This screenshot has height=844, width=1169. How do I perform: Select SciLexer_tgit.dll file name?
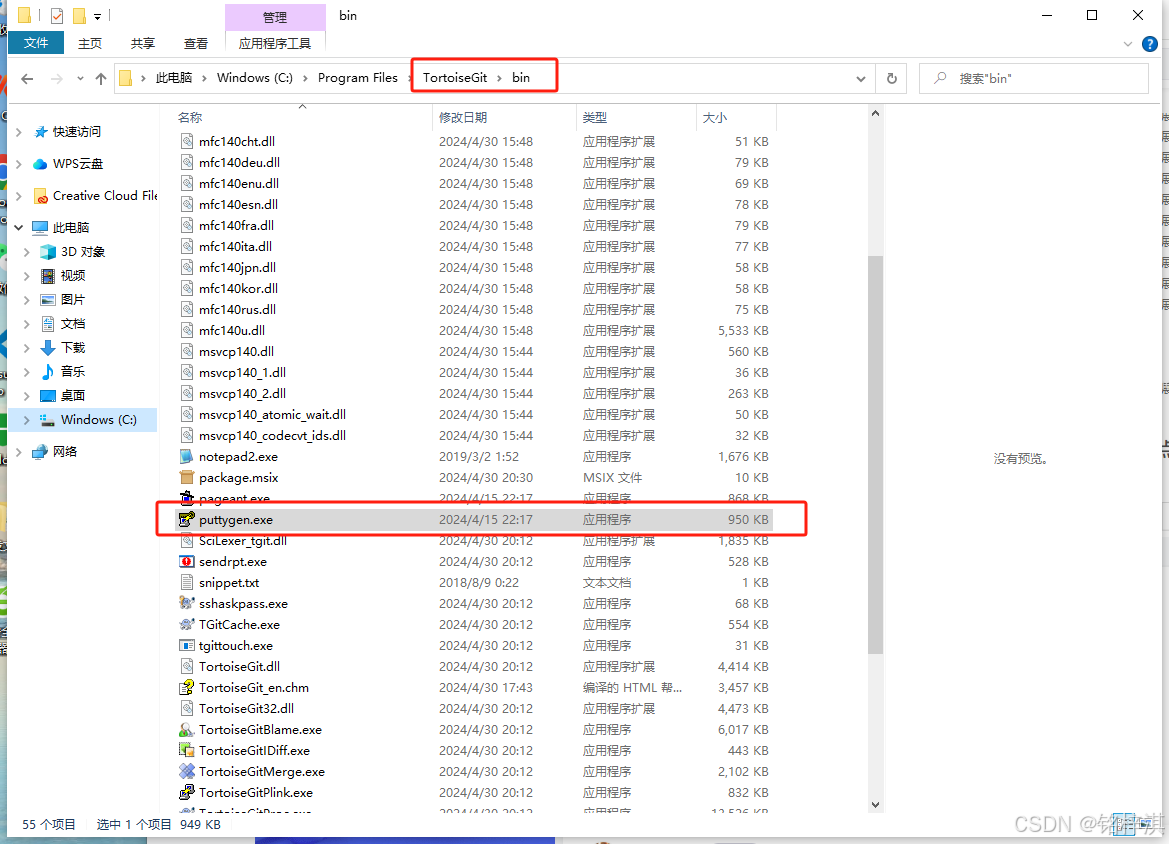243,541
